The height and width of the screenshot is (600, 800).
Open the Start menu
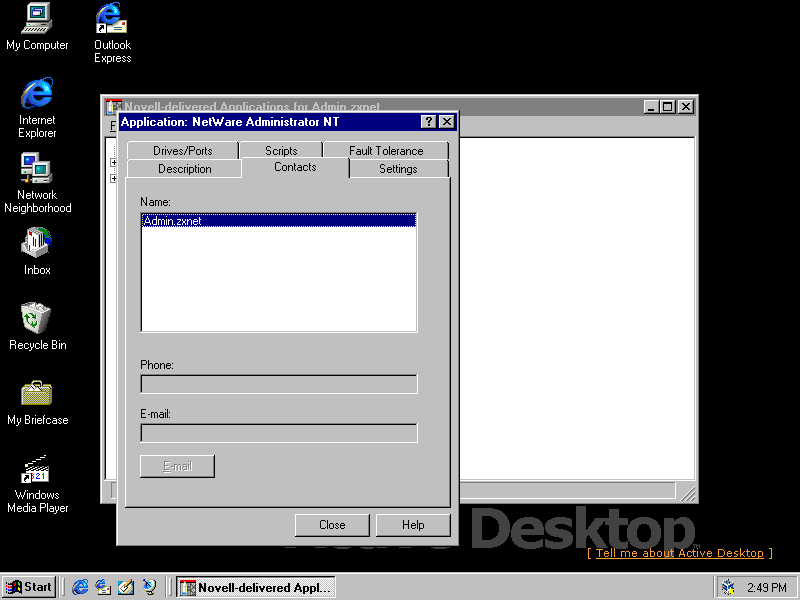[29, 587]
